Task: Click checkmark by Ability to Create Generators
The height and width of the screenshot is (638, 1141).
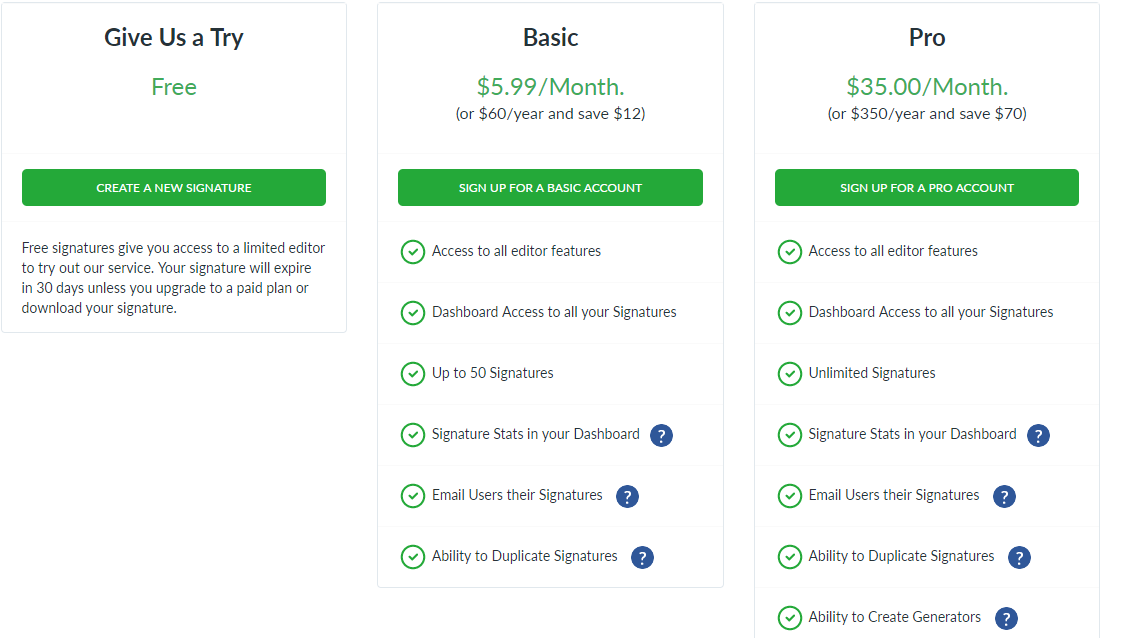Action: pos(789,618)
